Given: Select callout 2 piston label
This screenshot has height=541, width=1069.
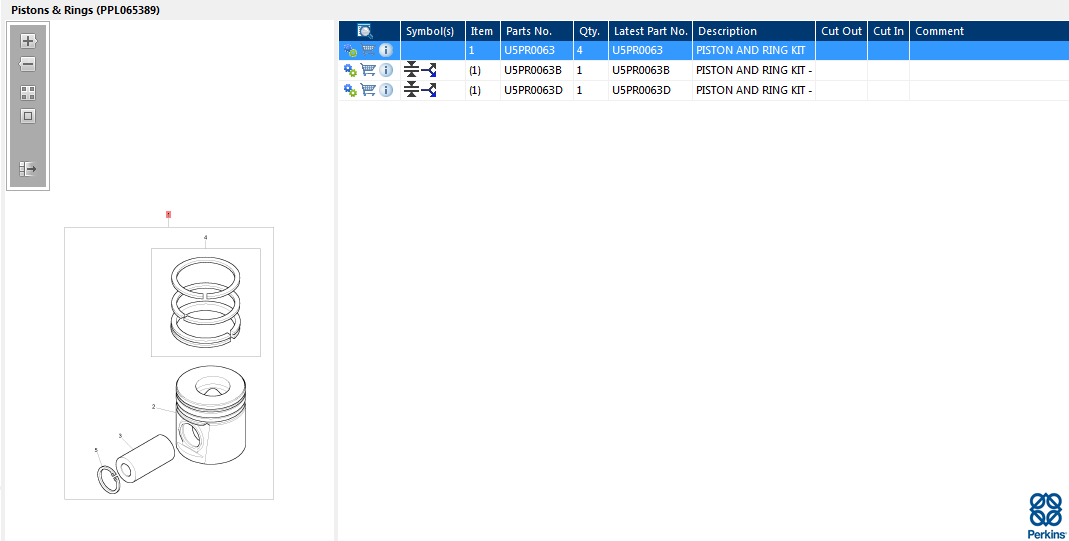Looking at the screenshot, I should click(x=153, y=407).
